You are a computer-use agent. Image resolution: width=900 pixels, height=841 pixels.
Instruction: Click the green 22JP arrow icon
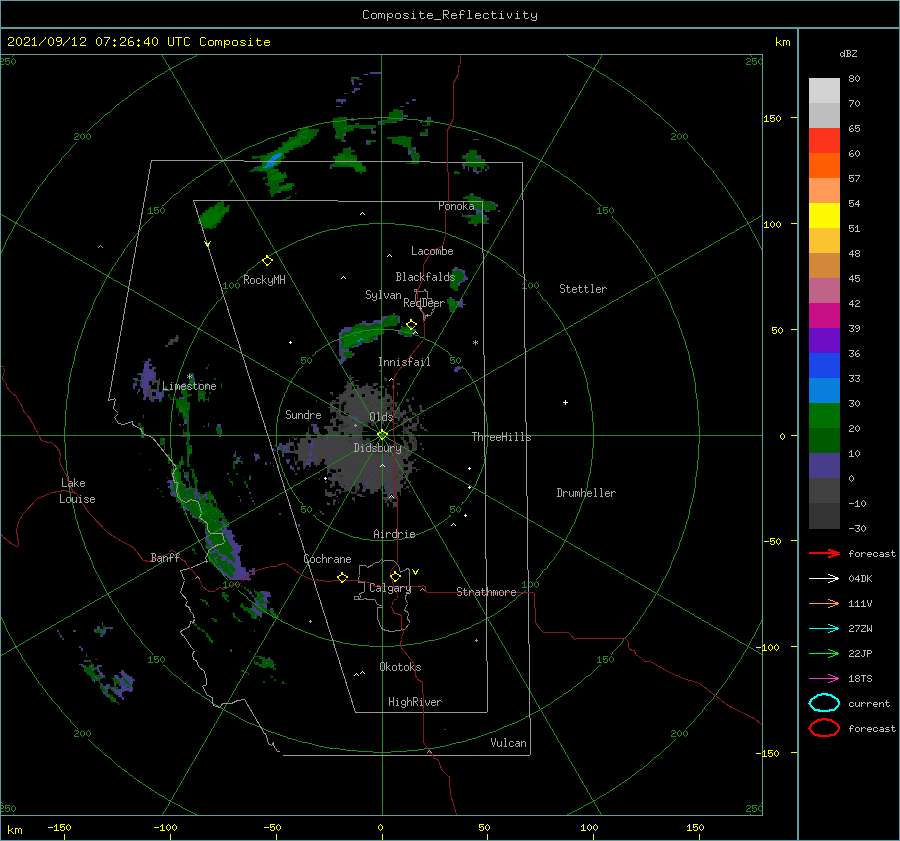pyautogui.click(x=824, y=653)
